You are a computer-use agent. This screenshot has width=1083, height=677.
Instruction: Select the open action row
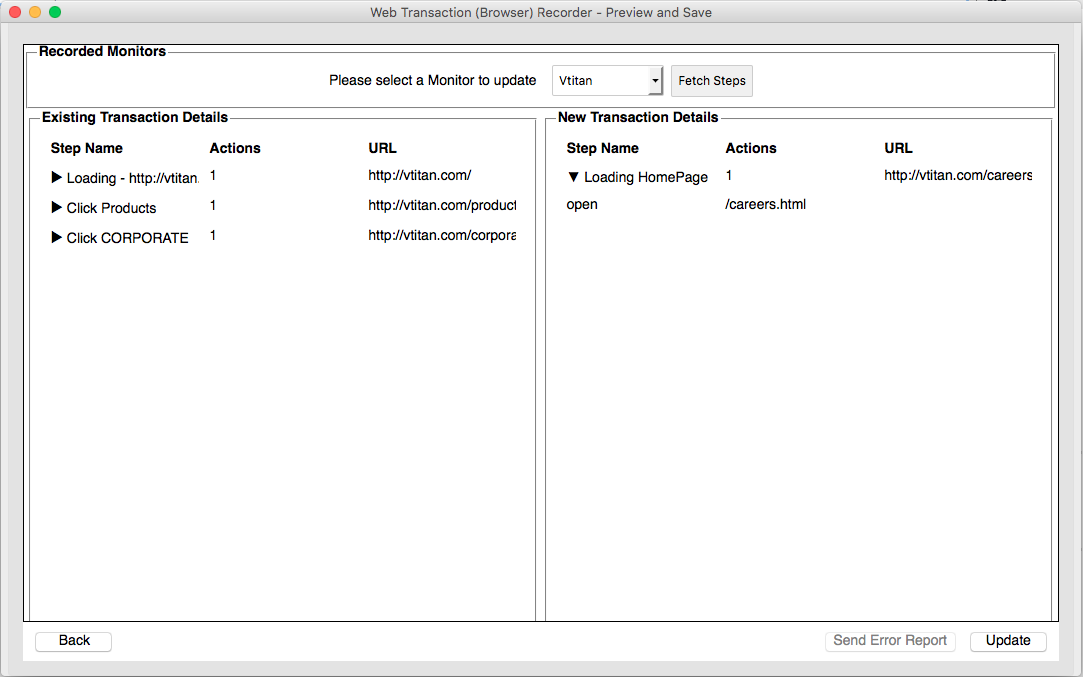582,204
